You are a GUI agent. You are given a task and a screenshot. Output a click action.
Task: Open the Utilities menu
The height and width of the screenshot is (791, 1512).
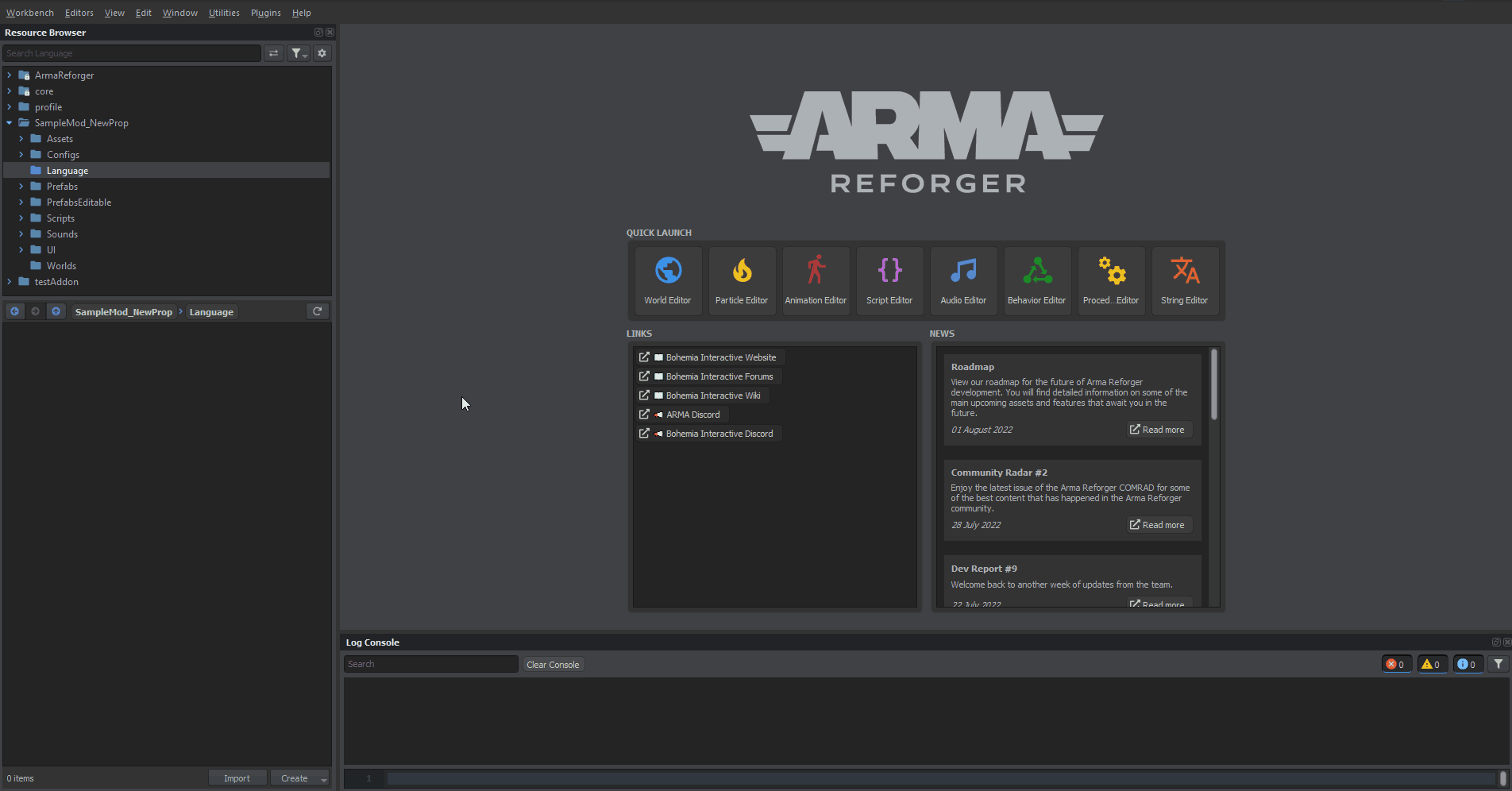click(x=224, y=13)
